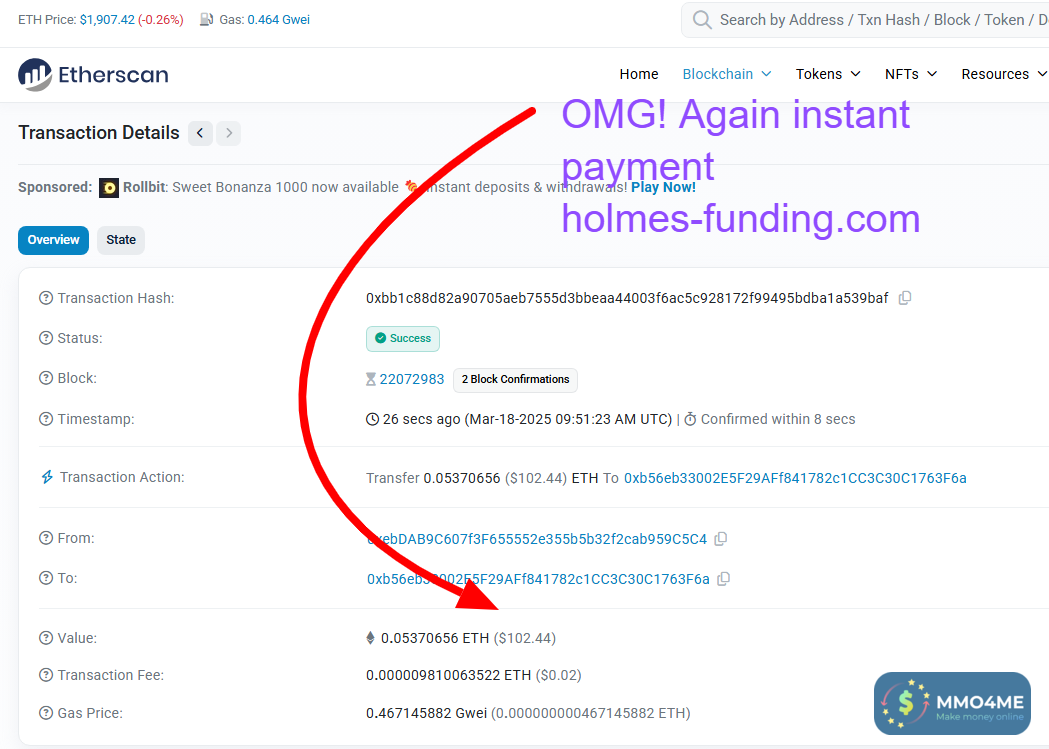Screen dimensions: 1049x749
Task: Copy the transaction hash
Action: (x=904, y=298)
